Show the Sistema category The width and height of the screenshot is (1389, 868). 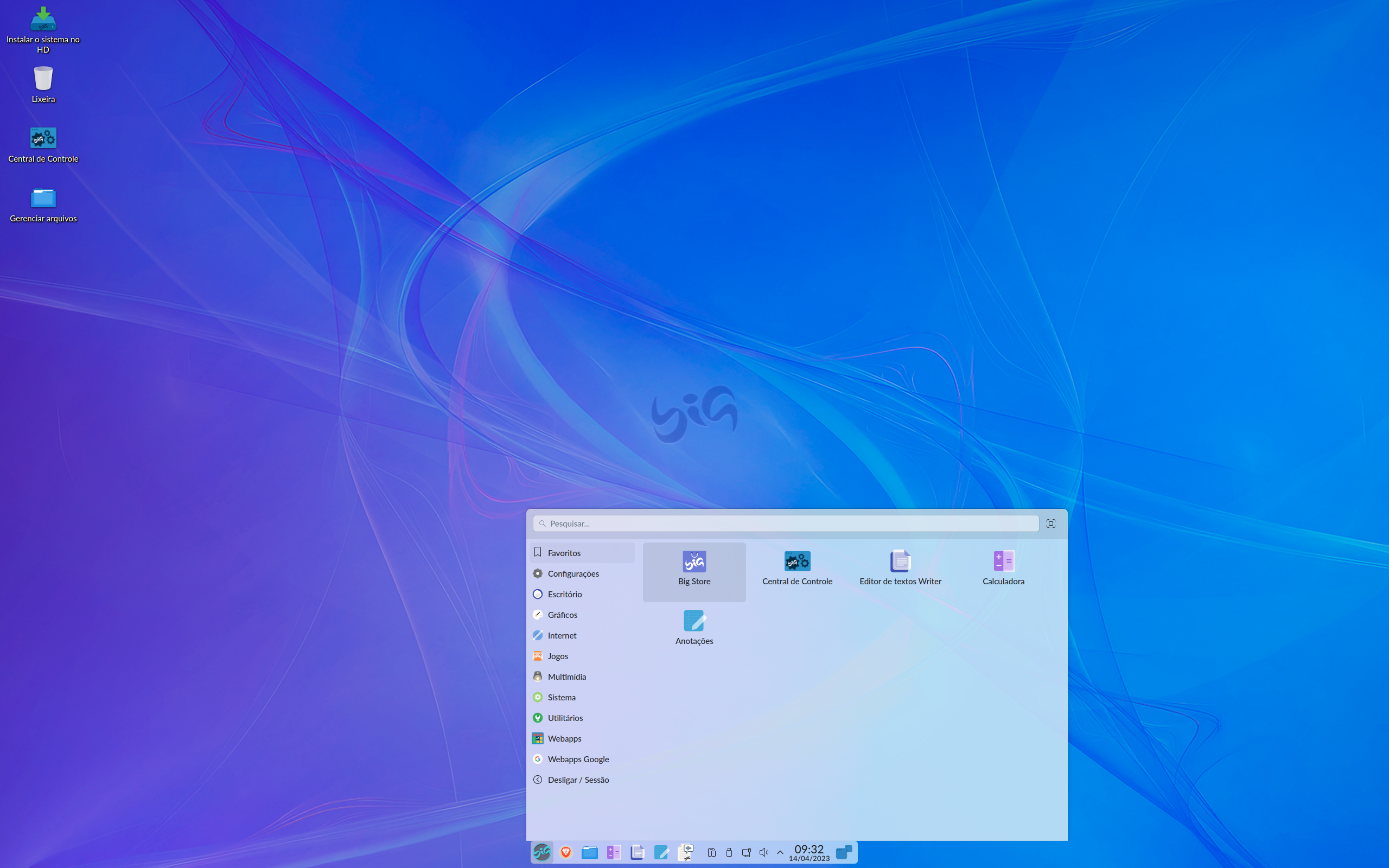pyautogui.click(x=582, y=698)
